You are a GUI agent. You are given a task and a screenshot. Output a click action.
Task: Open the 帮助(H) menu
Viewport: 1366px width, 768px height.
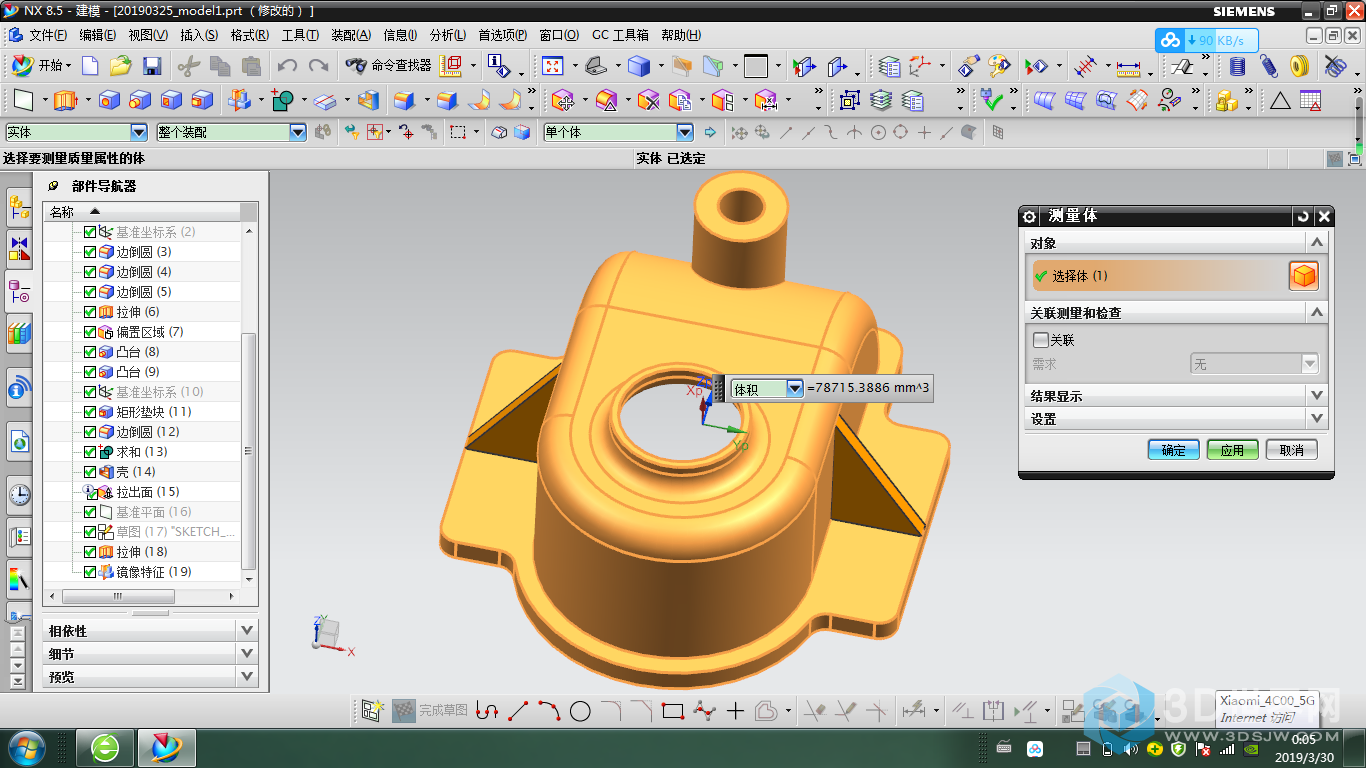coord(681,35)
